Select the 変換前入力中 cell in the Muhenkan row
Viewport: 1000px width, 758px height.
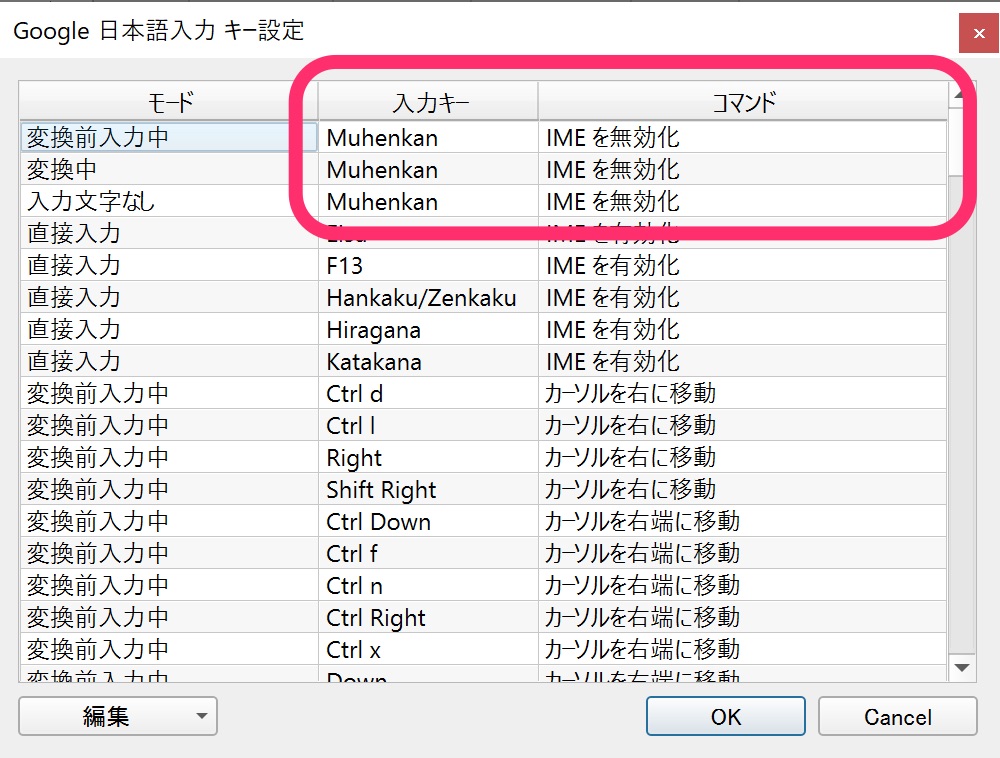(x=169, y=137)
